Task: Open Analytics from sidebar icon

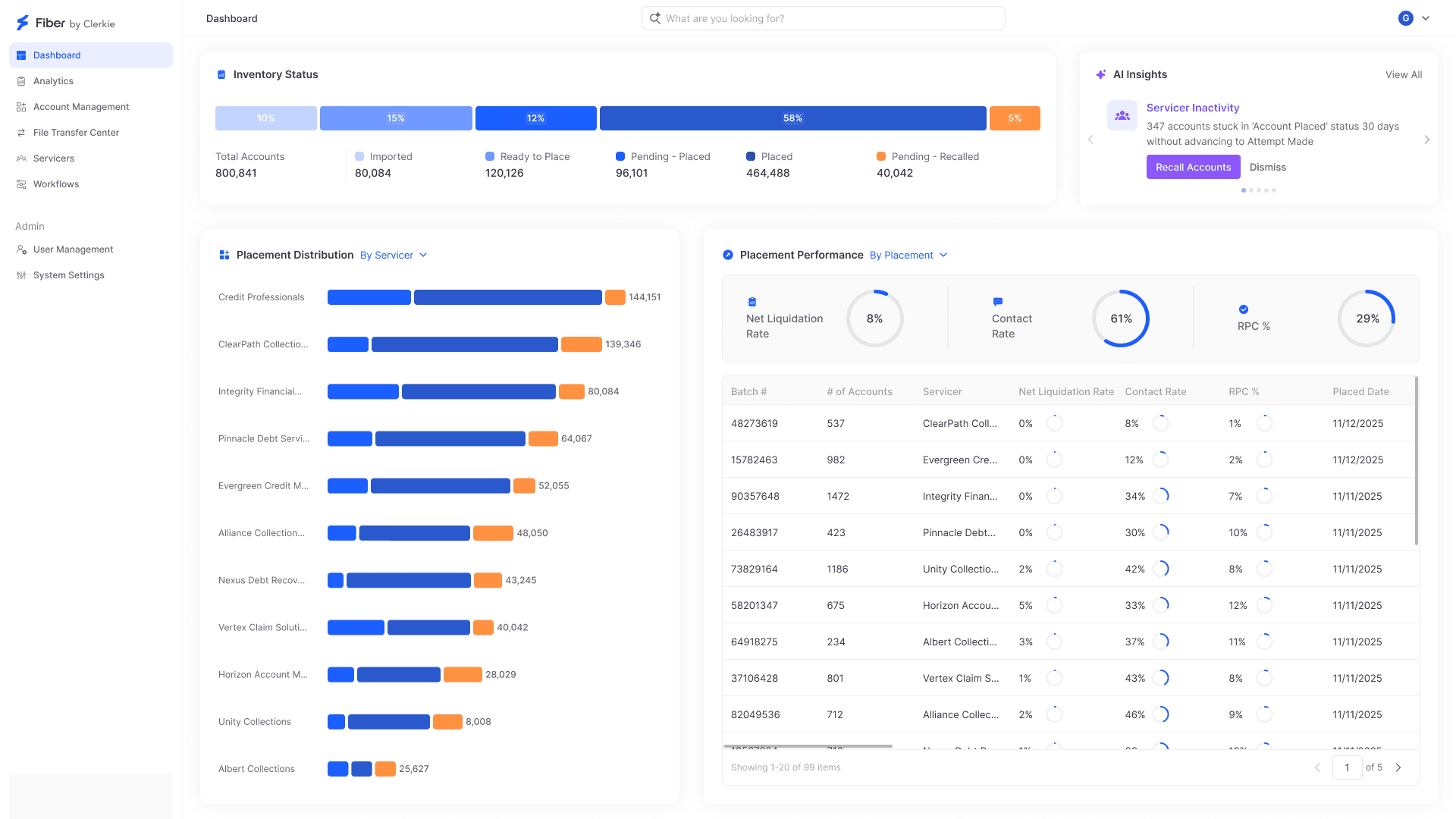Action: click(21, 81)
